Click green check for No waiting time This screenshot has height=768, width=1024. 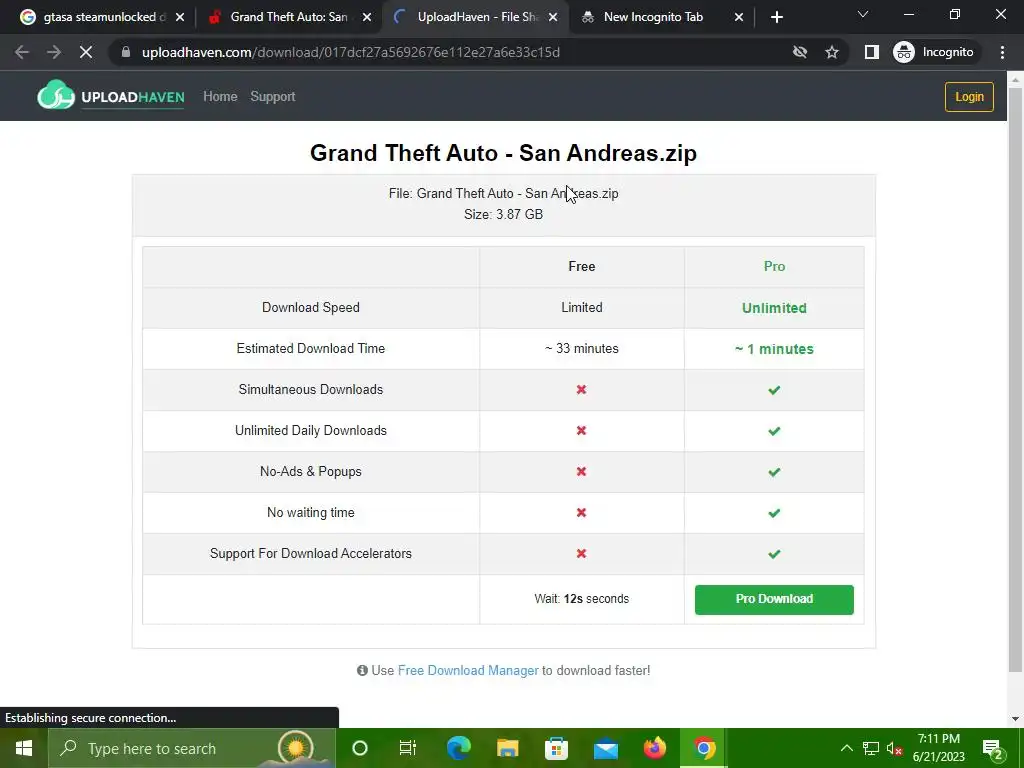pos(774,513)
